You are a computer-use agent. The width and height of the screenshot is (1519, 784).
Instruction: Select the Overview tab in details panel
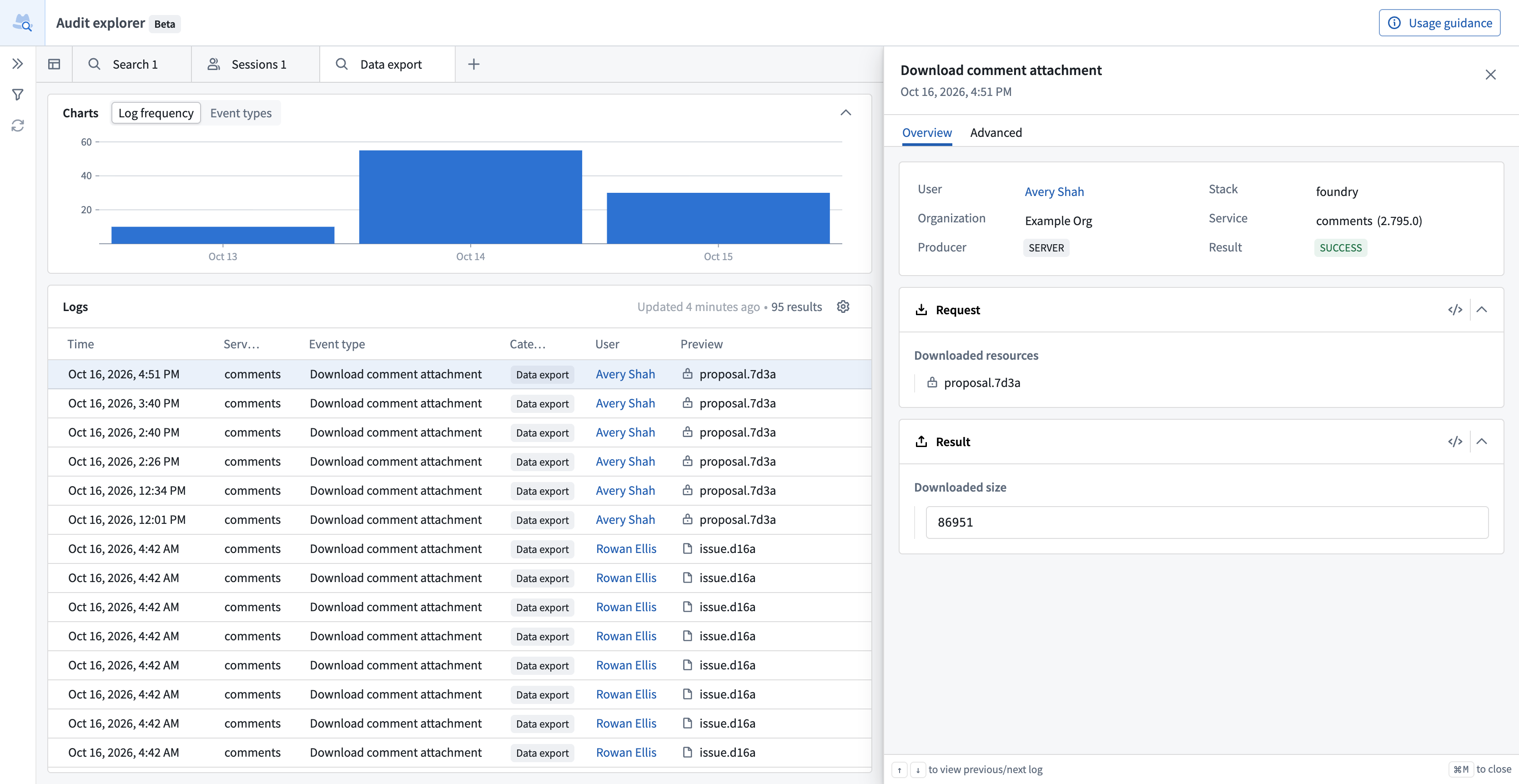coord(926,133)
